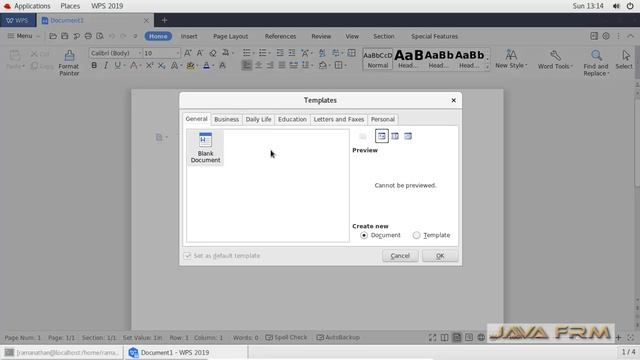Click the Open folder icon in quick toolbar
Image resolution: width=640 pixels, height=360 pixels.
pos(53,36)
